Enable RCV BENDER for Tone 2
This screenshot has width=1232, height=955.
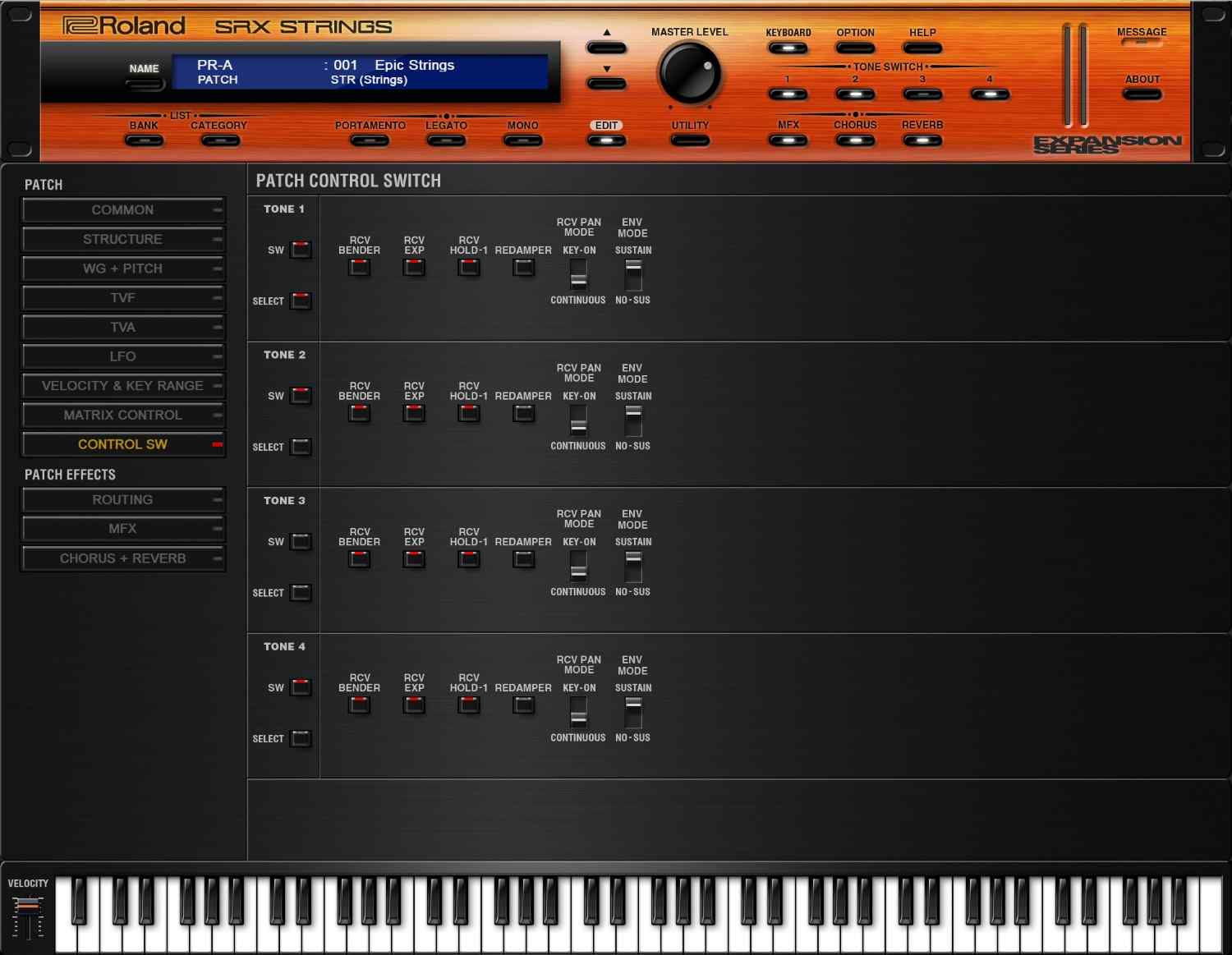pyautogui.click(x=359, y=413)
